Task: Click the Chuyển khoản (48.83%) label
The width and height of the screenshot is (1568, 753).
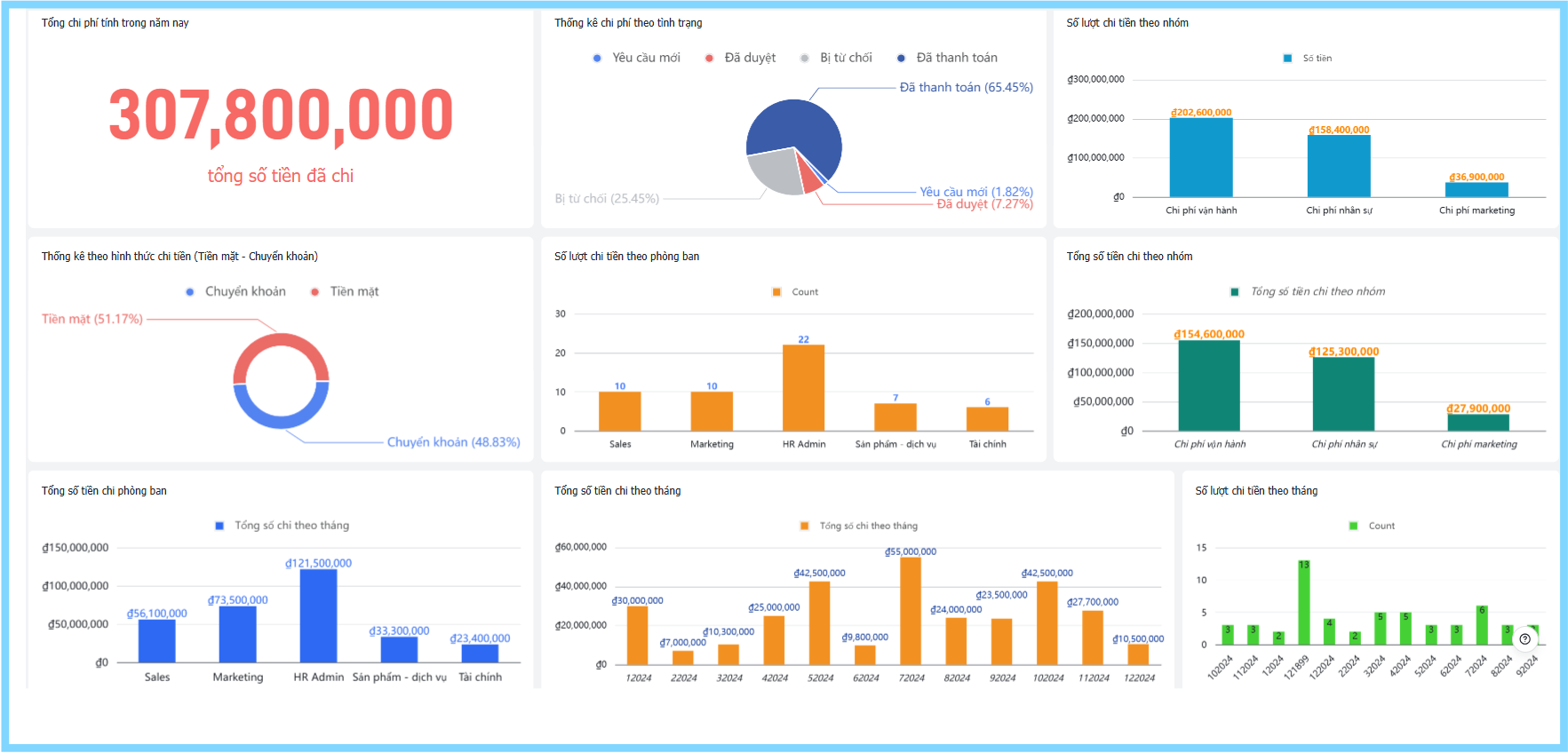Action: point(454,442)
